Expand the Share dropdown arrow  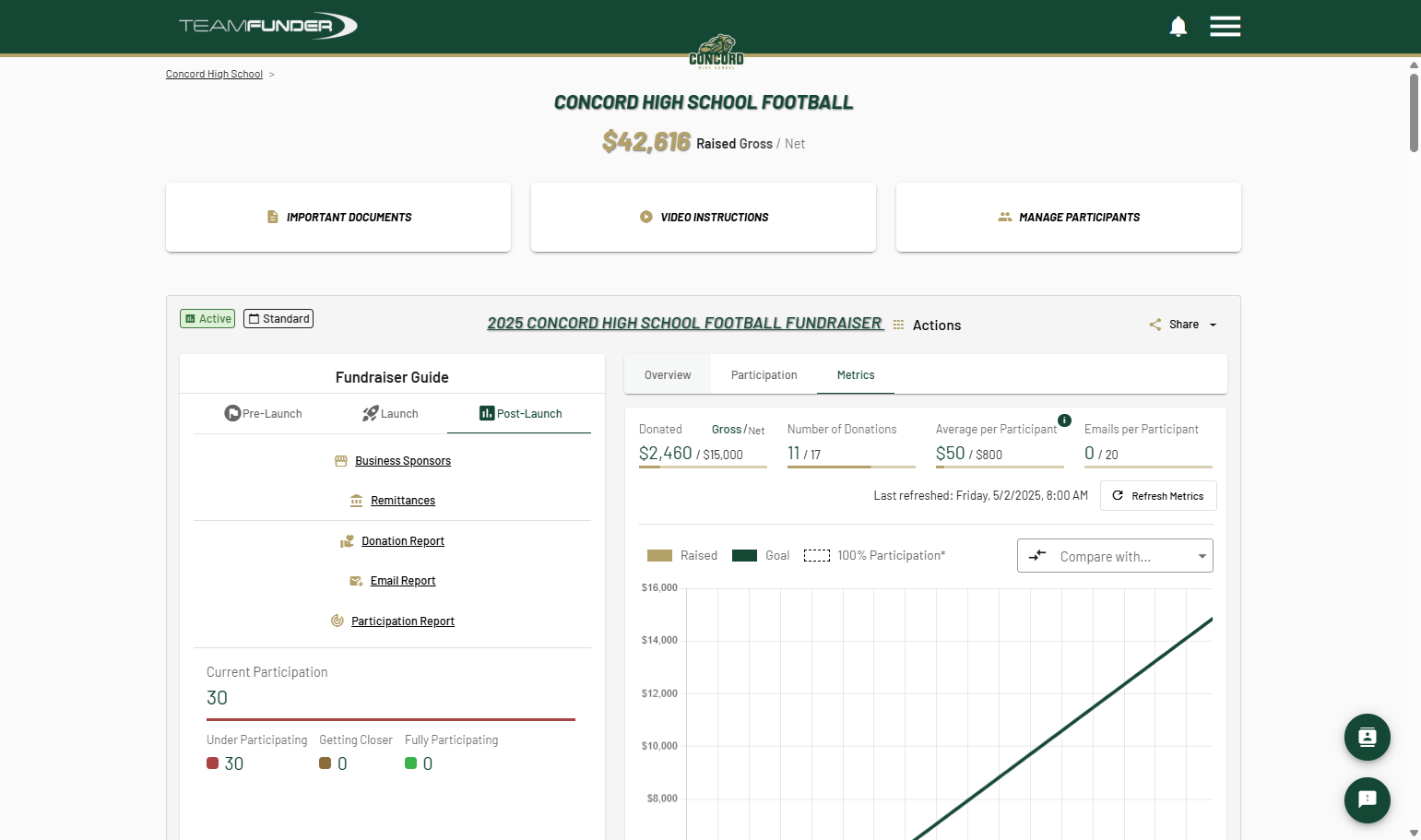click(1214, 325)
